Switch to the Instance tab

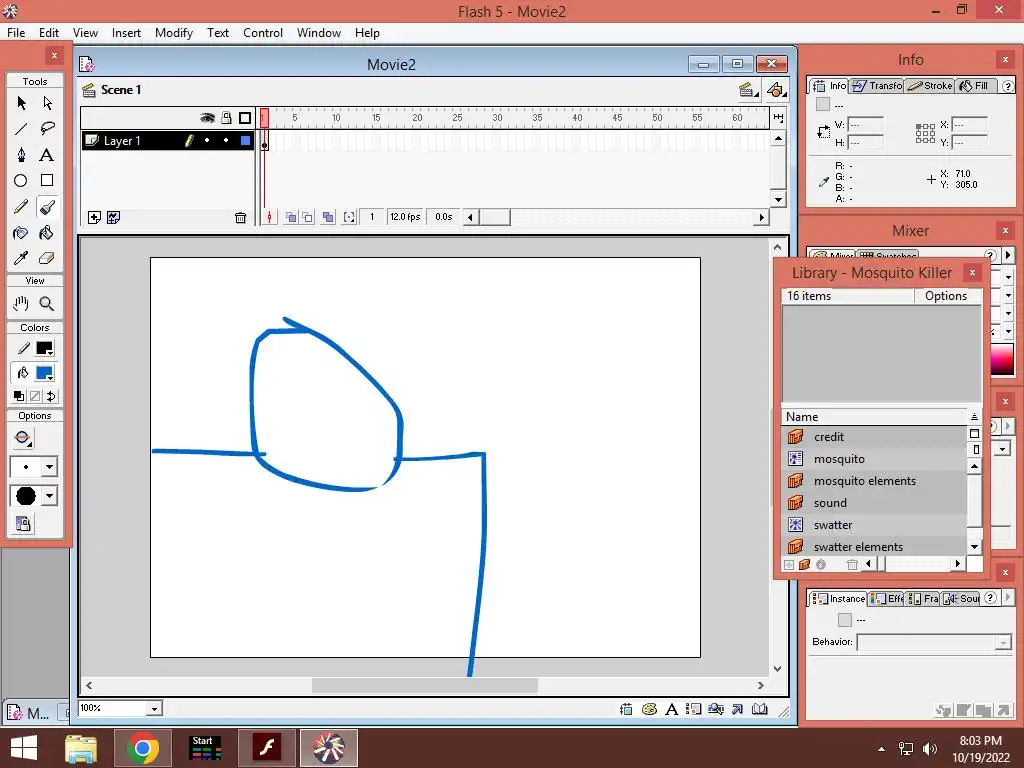839,598
